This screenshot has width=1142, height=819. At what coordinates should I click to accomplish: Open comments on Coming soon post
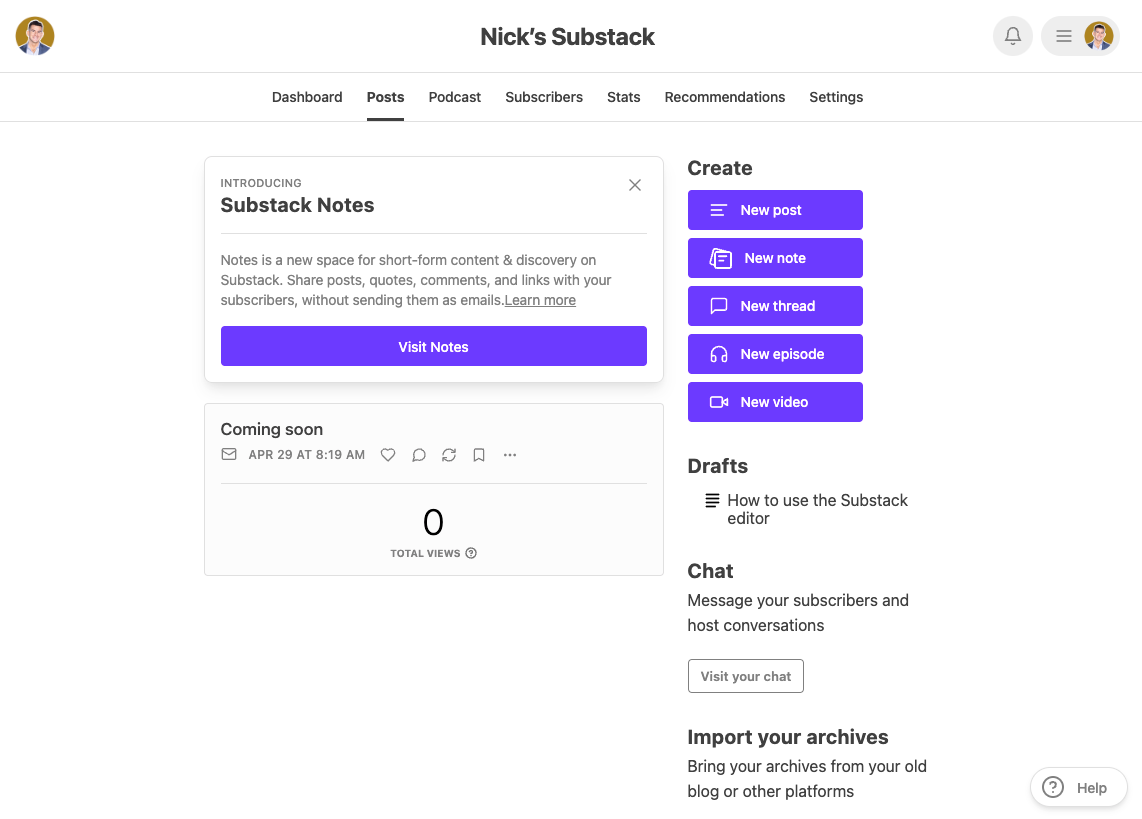419,455
